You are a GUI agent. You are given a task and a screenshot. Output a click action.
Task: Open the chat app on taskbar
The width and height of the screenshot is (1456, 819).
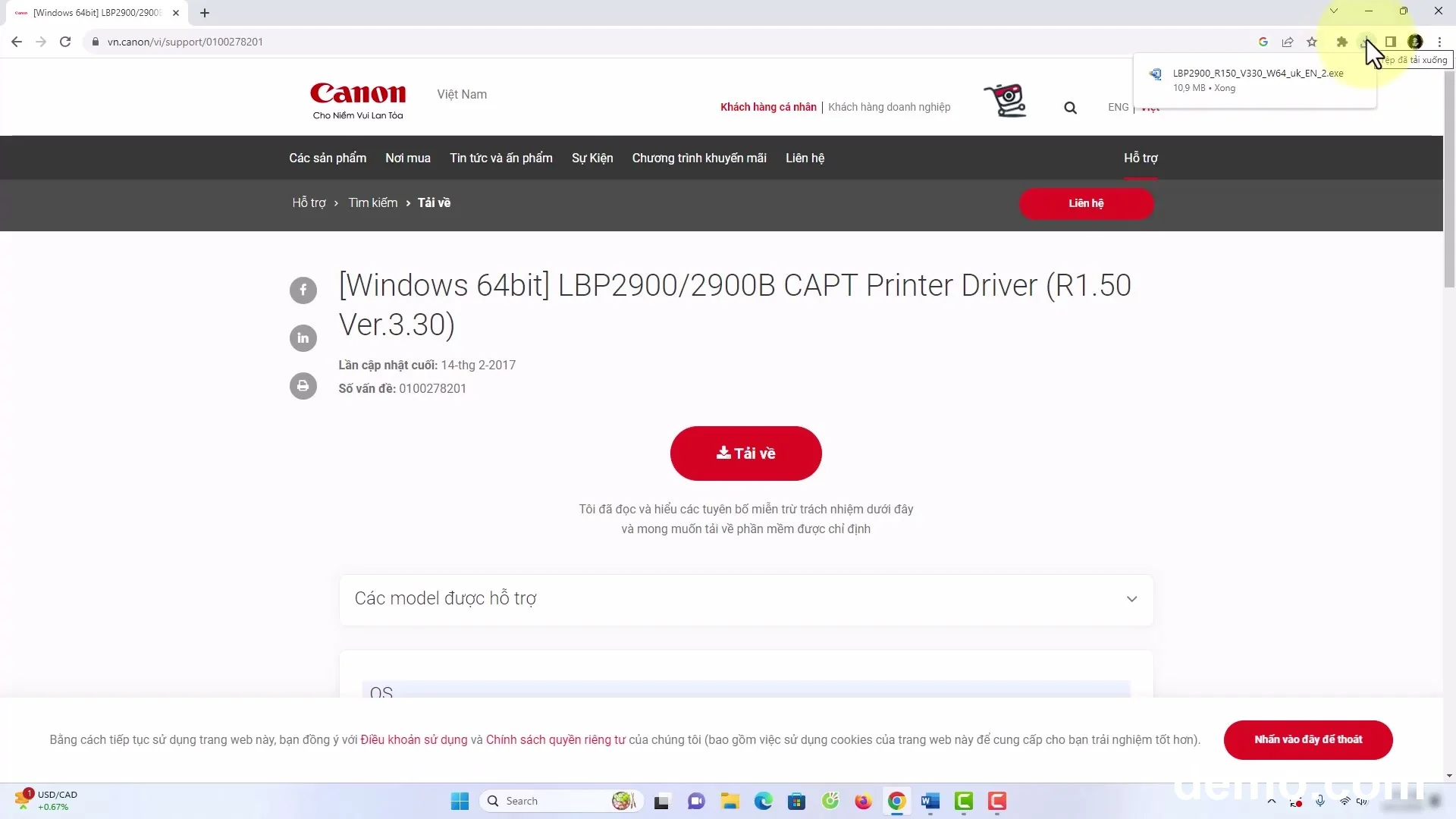696,801
